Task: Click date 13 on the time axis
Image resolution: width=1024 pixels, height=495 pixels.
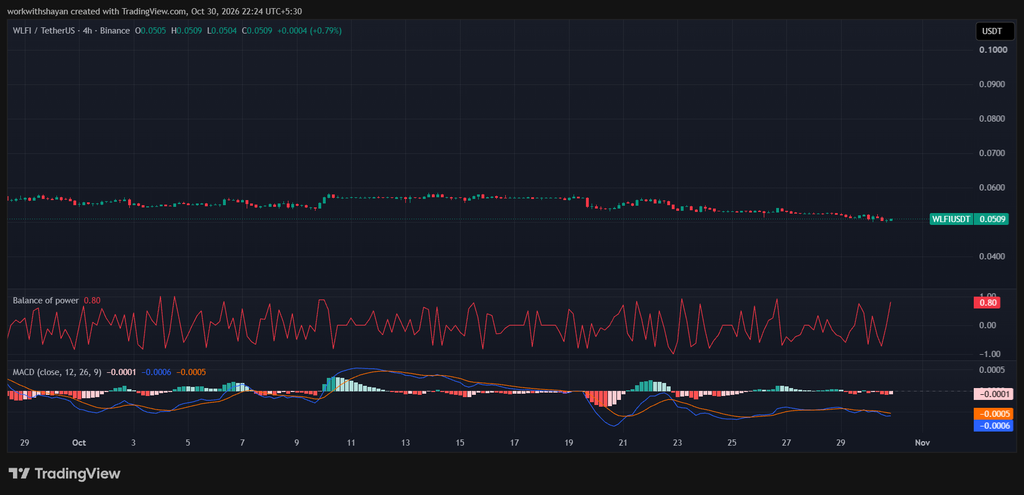Action: (x=406, y=443)
